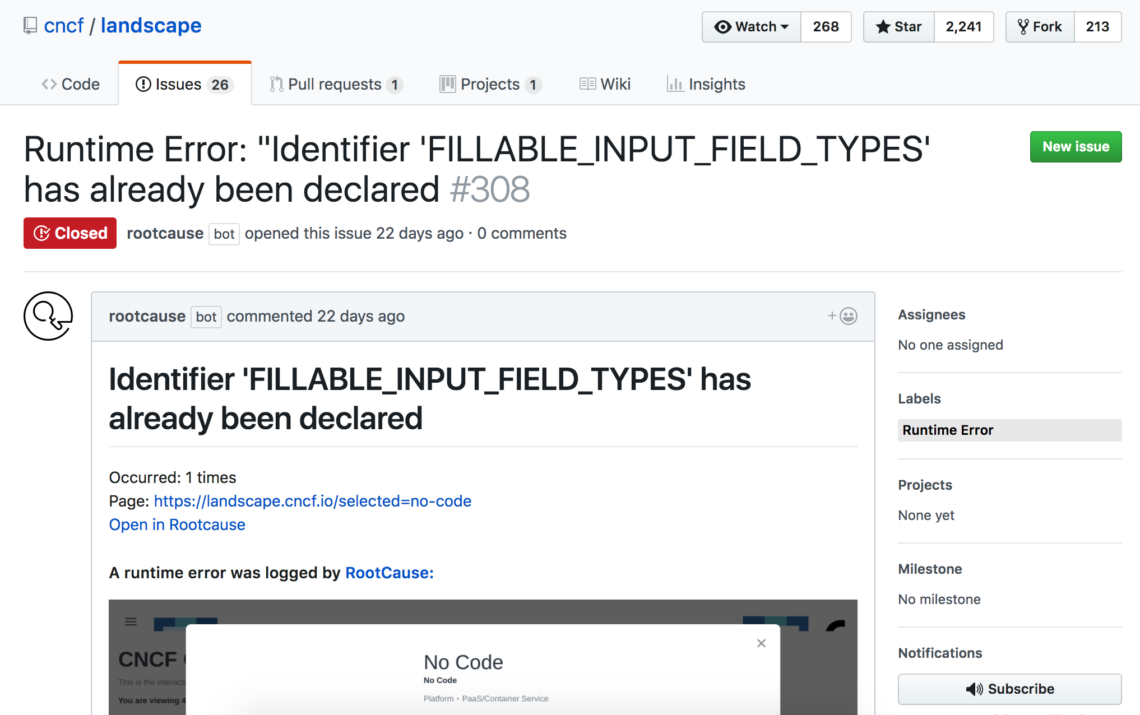Select the Runtime Error label
The width and height of the screenshot is (1140, 715).
tap(948, 430)
